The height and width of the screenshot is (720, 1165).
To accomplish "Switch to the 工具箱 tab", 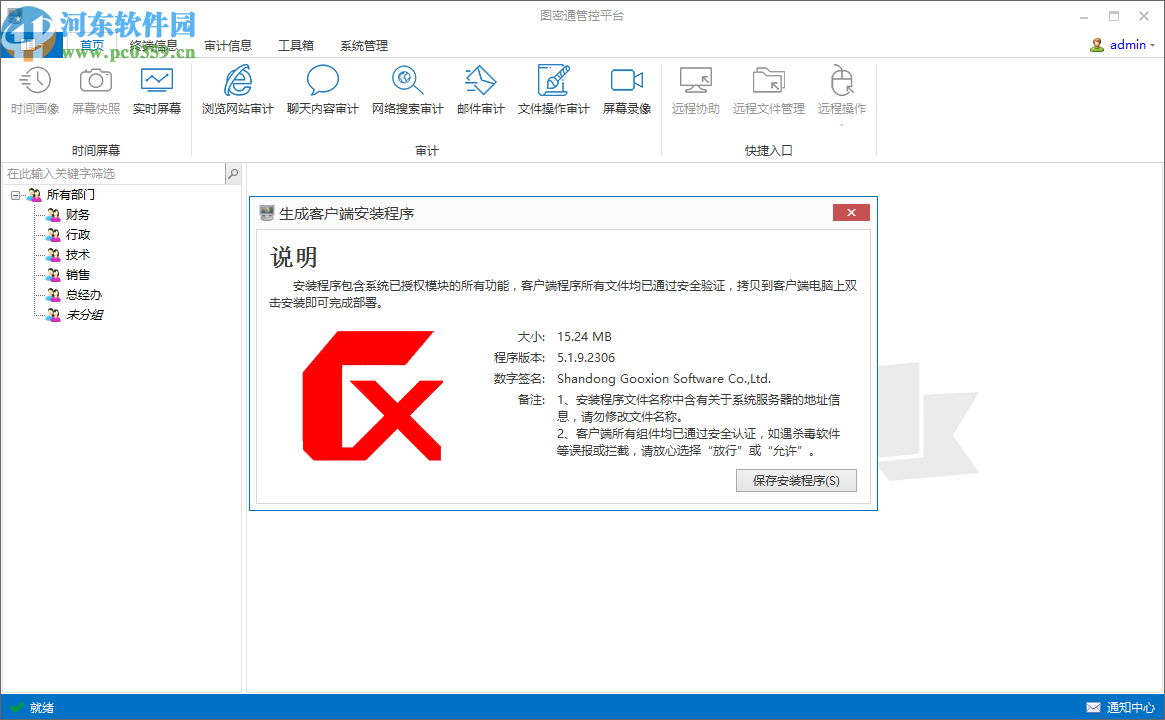I will coord(294,45).
